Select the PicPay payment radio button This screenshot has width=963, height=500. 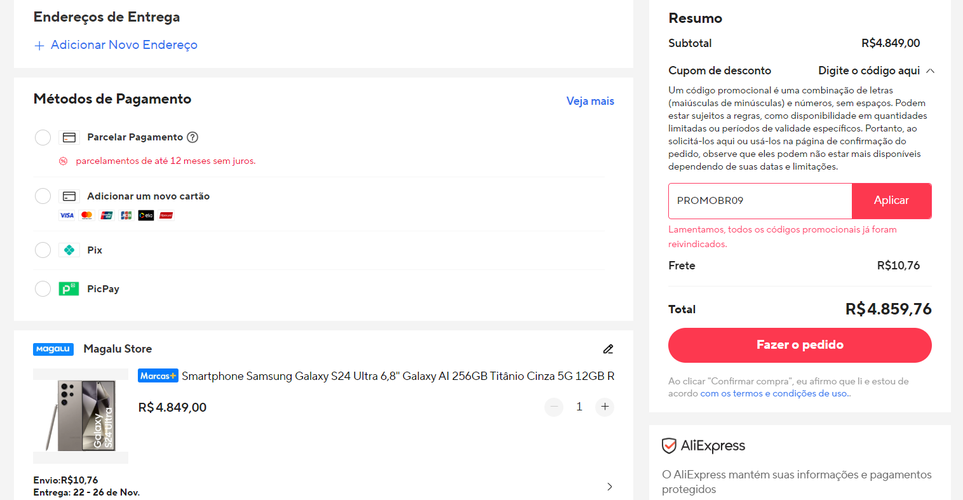pos(43,289)
